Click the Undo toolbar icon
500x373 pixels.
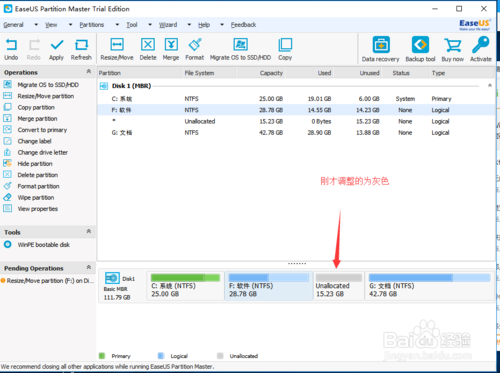point(11,45)
